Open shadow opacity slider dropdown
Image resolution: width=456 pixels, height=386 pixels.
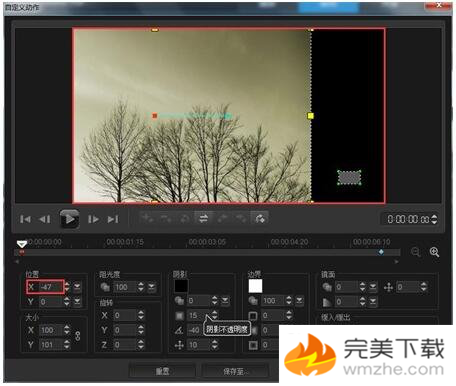click(x=225, y=301)
